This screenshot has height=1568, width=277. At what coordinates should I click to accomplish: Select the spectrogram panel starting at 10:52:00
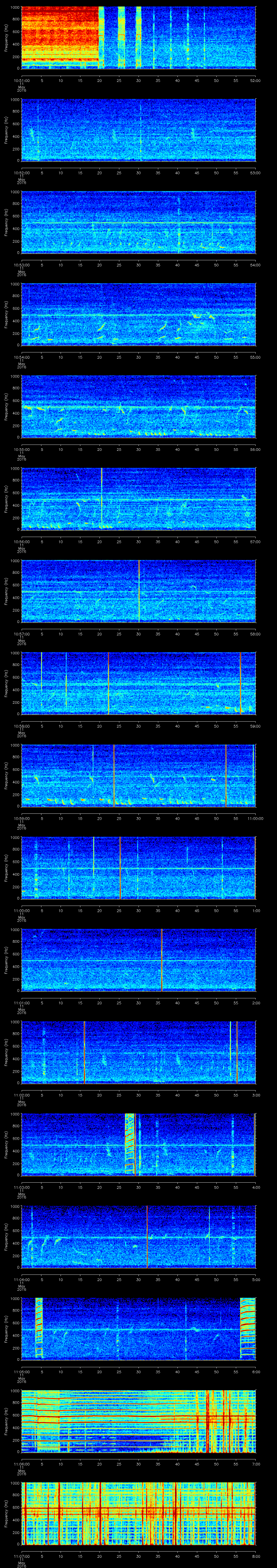[138, 130]
